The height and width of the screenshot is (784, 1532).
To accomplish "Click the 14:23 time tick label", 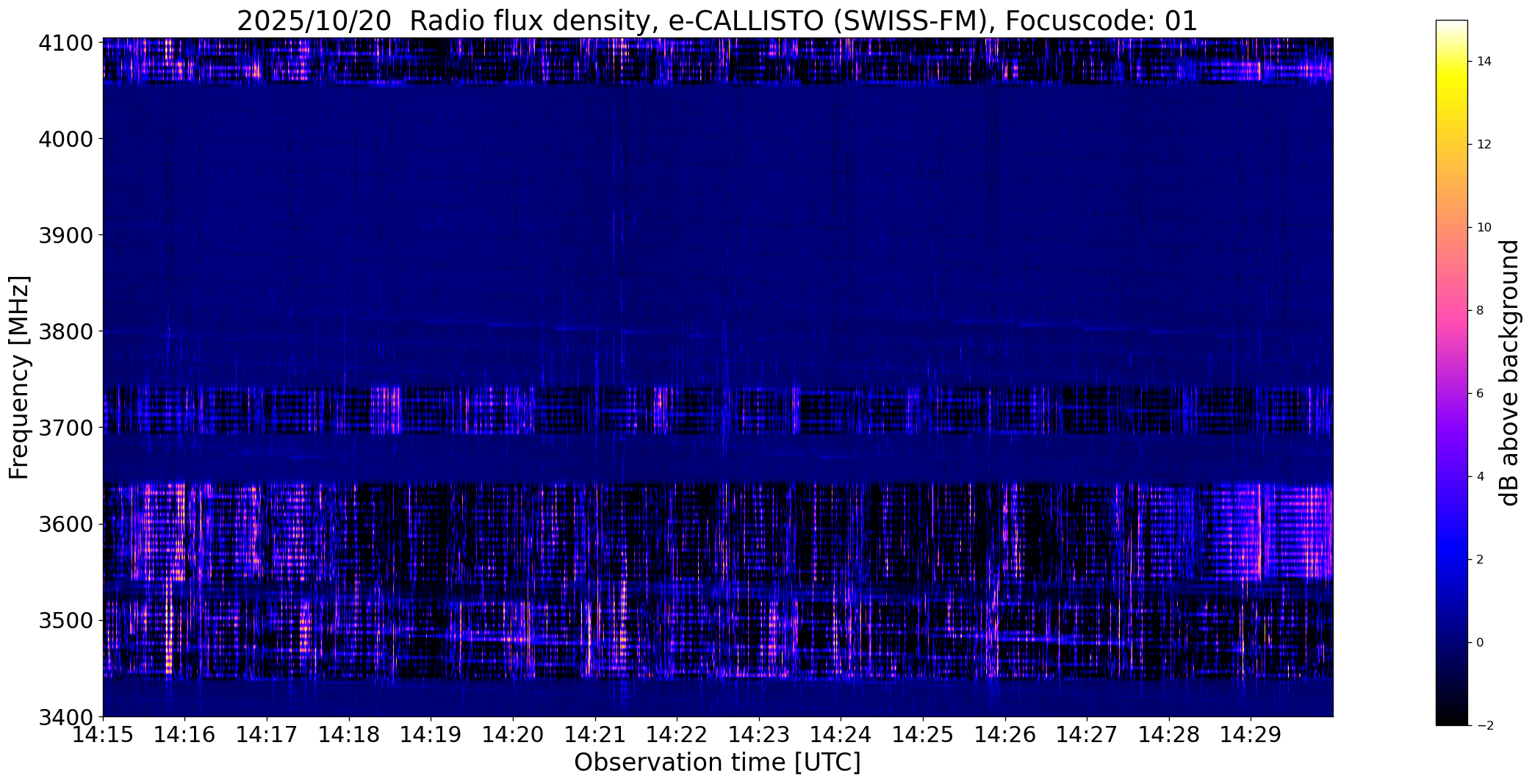I will [x=759, y=734].
